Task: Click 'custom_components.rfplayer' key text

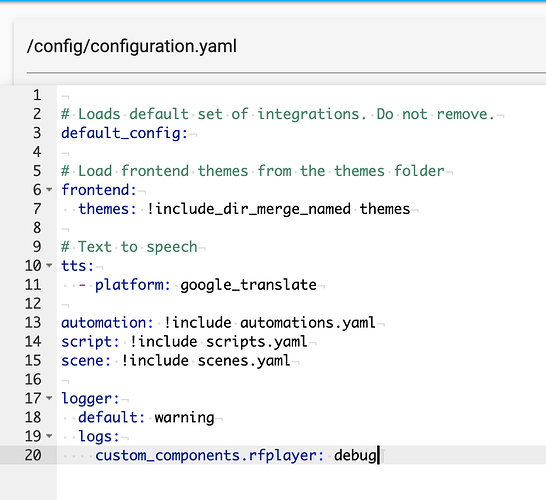Action: point(206,455)
